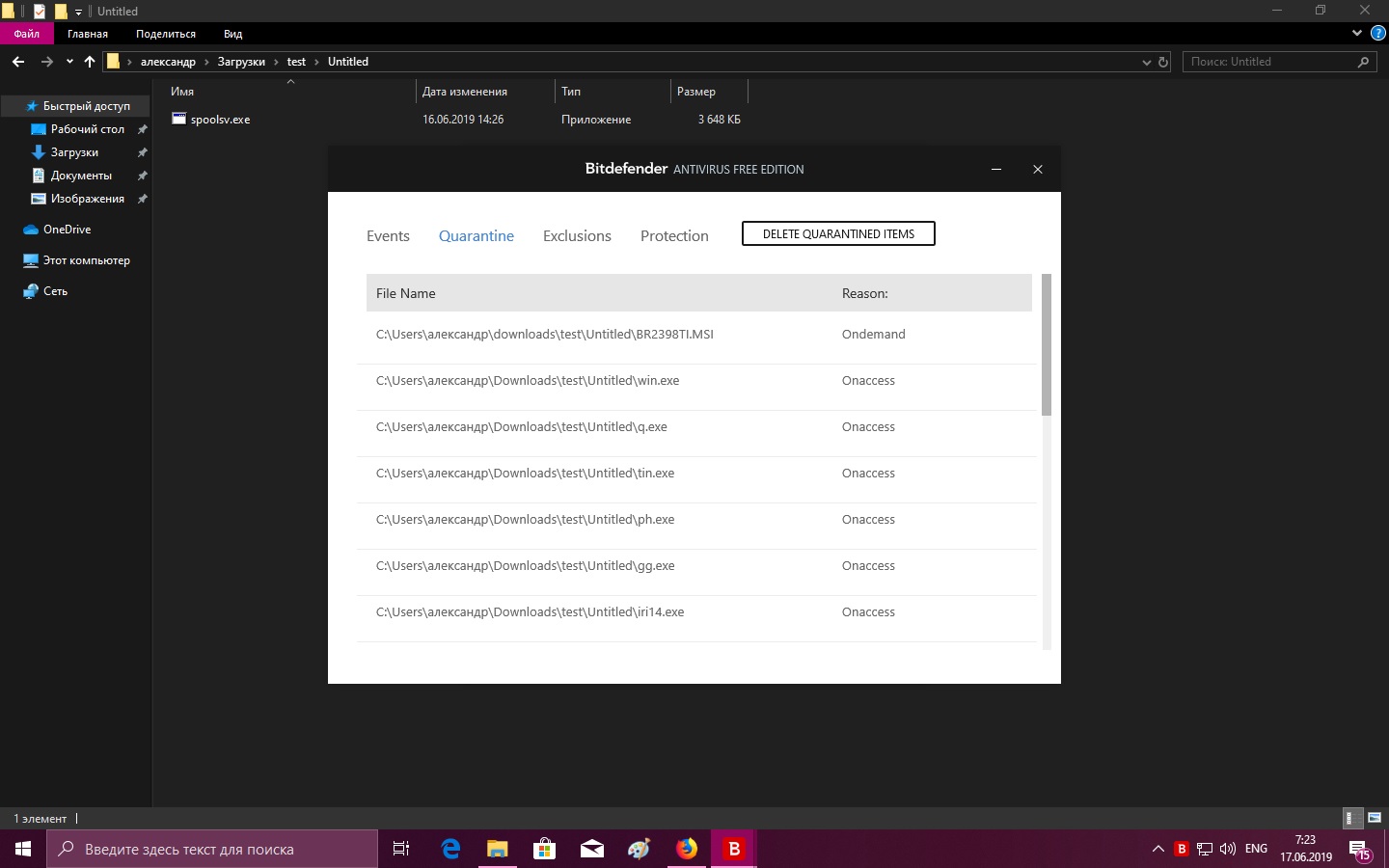Viewport: 1389px width, 868px height.
Task: Click the Windows taskbar search field
Action: (212, 849)
